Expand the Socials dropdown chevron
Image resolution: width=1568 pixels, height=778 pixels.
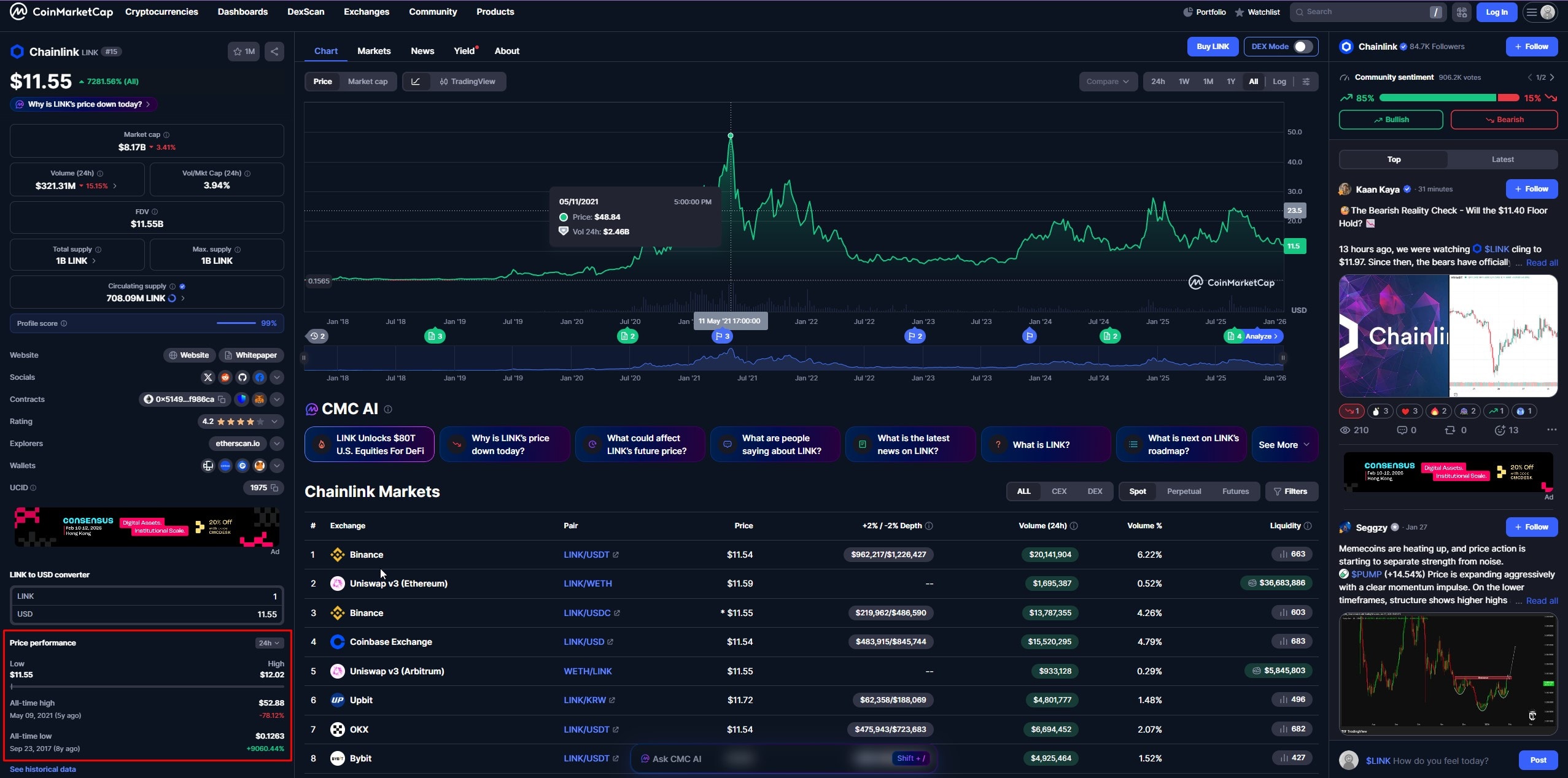(x=278, y=377)
